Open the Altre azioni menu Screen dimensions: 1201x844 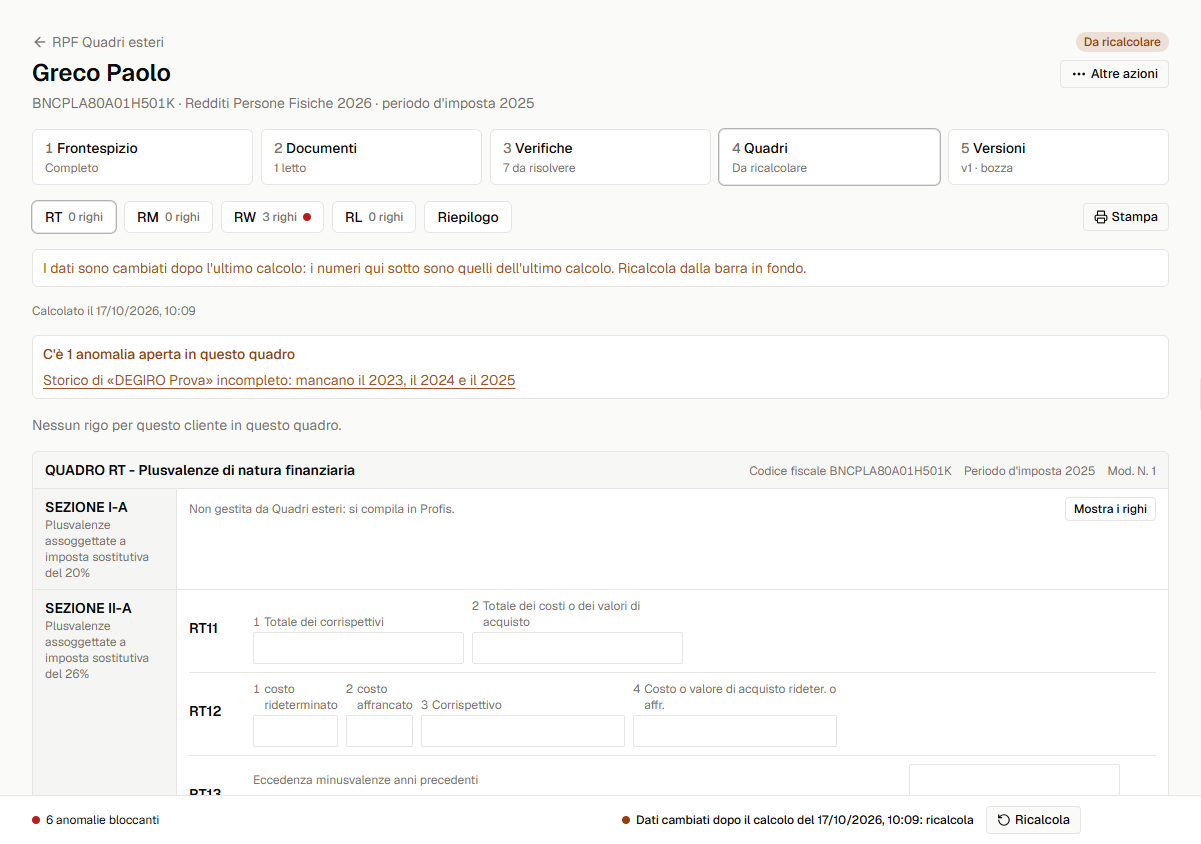1114,74
